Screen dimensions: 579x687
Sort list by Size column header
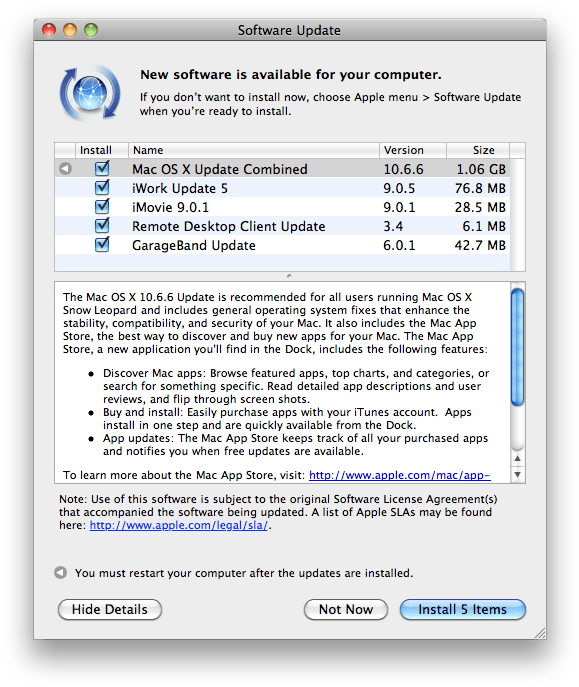pos(478,150)
